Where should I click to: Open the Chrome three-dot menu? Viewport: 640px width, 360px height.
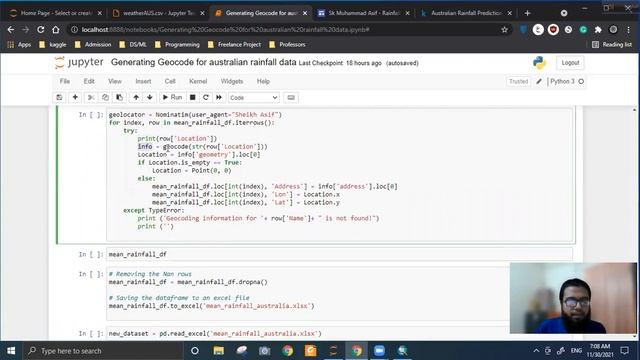(x=629, y=30)
